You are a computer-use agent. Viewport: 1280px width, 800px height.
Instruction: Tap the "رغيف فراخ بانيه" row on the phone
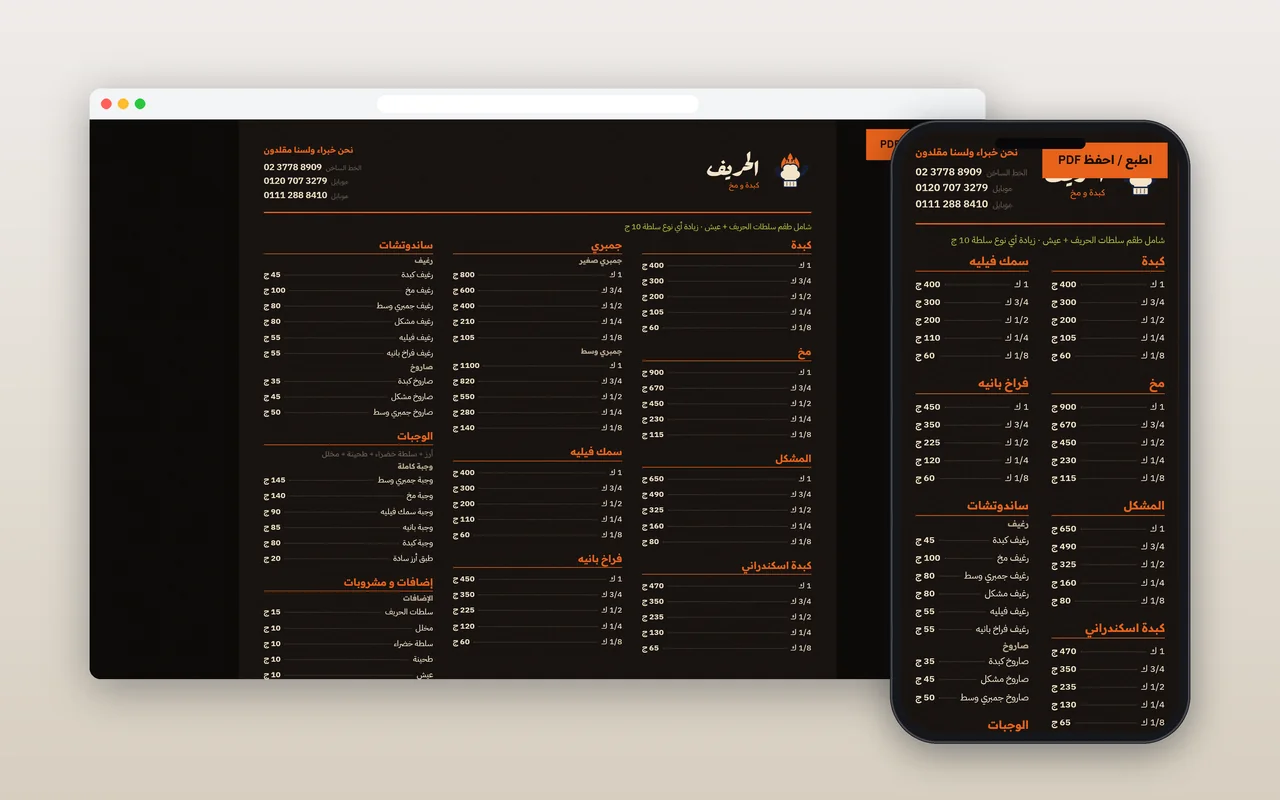pyautogui.click(x=972, y=630)
